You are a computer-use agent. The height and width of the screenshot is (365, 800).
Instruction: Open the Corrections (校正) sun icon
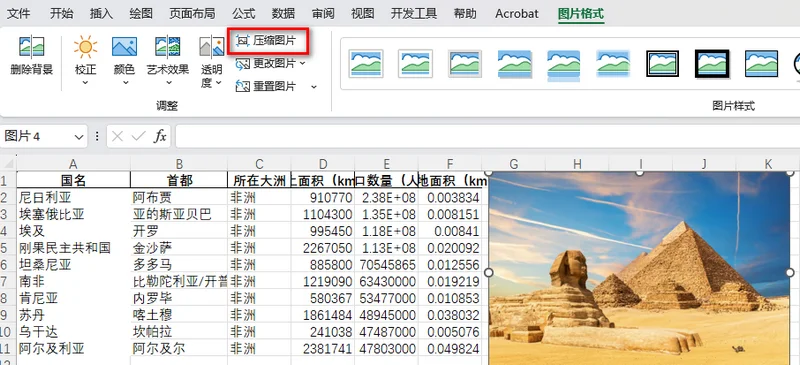[x=85, y=46]
